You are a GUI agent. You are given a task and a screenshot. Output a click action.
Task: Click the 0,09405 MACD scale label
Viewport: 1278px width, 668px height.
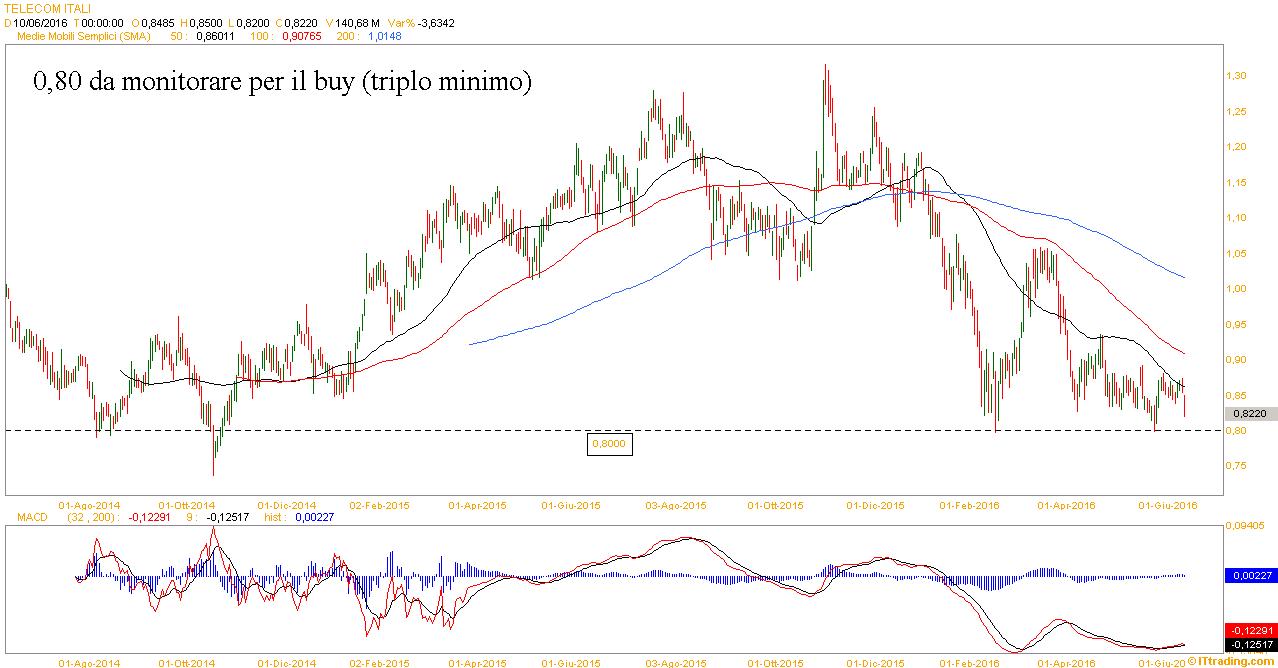coord(1248,523)
